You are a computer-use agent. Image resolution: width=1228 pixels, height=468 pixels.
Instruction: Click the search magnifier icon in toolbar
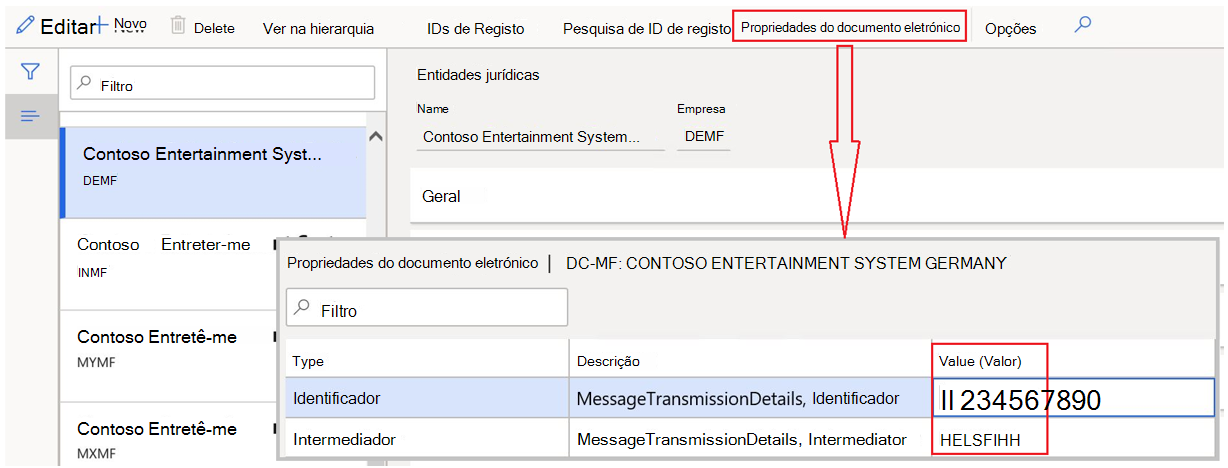click(1082, 26)
